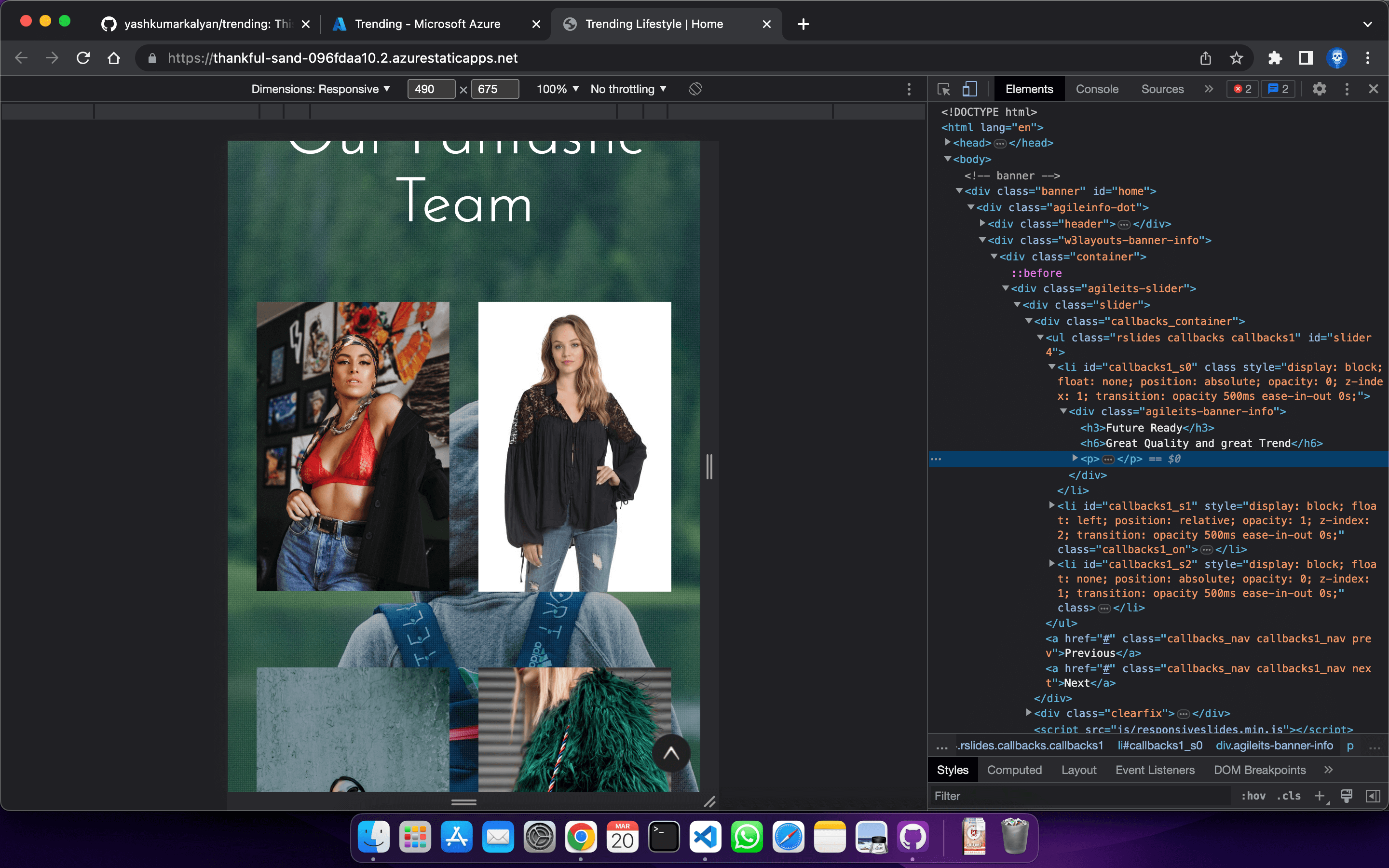This screenshot has width=1389, height=868.
Task: Bookmark this page with star icon
Action: tap(1236, 58)
